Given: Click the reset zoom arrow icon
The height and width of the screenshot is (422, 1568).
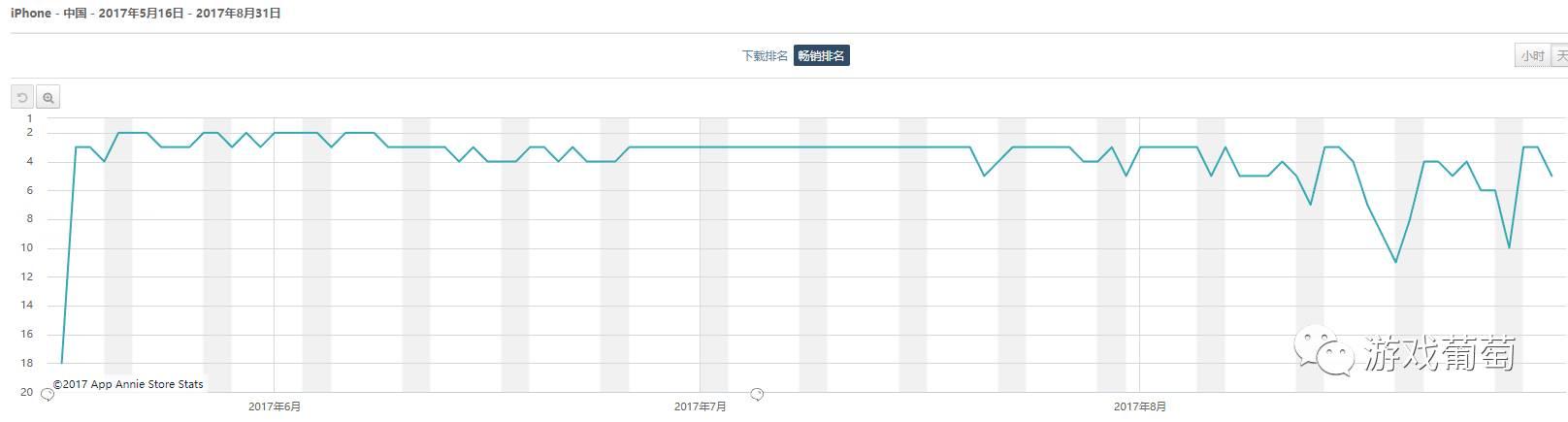Looking at the screenshot, I should pos(22,97).
